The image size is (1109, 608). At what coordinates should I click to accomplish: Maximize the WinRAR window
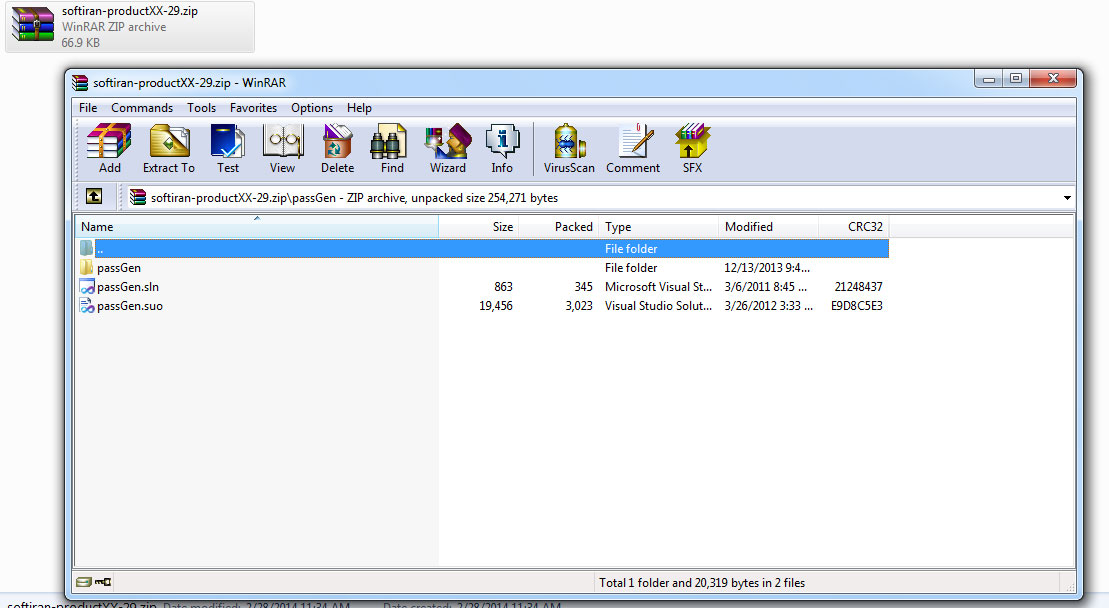1016,78
